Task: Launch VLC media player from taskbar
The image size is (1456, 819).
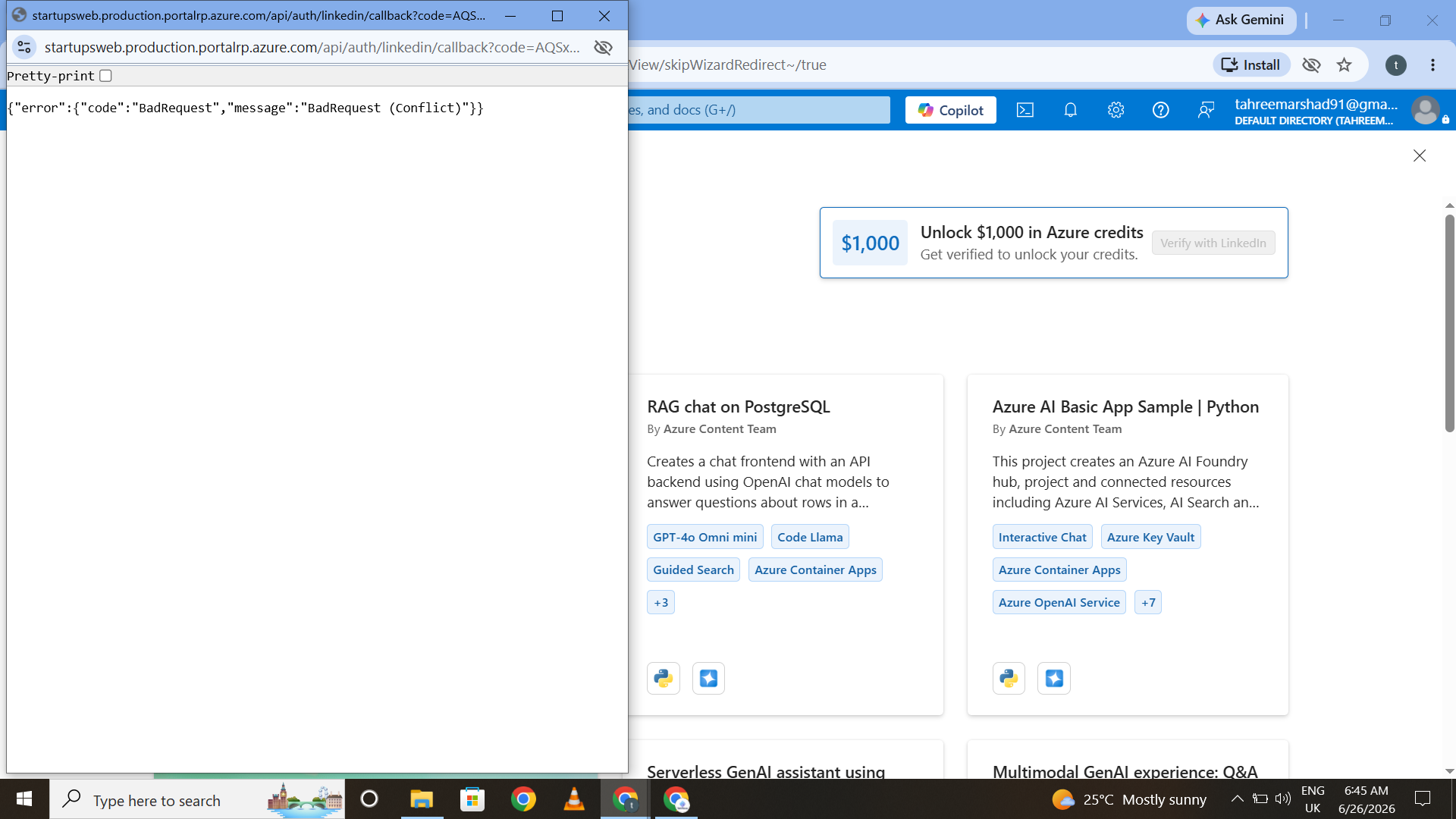Action: click(574, 799)
